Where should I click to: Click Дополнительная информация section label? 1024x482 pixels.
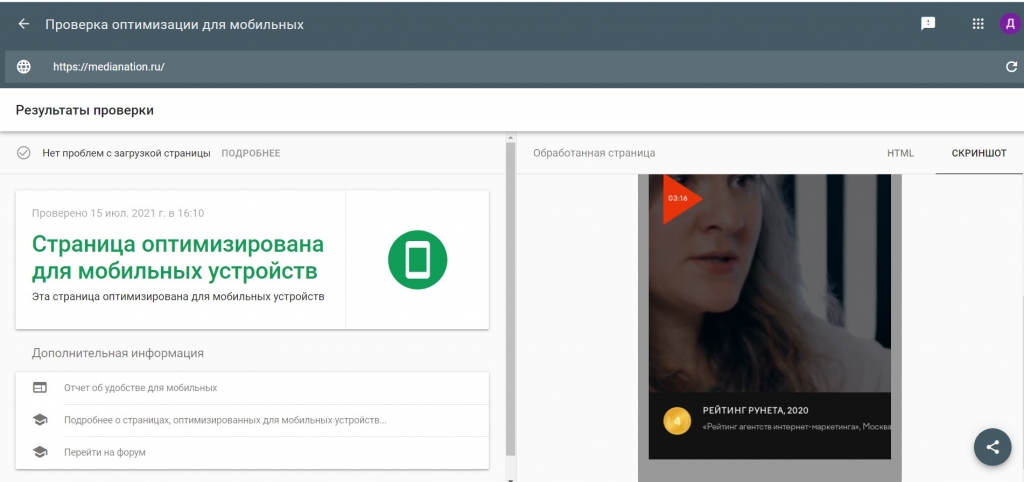[x=118, y=353]
